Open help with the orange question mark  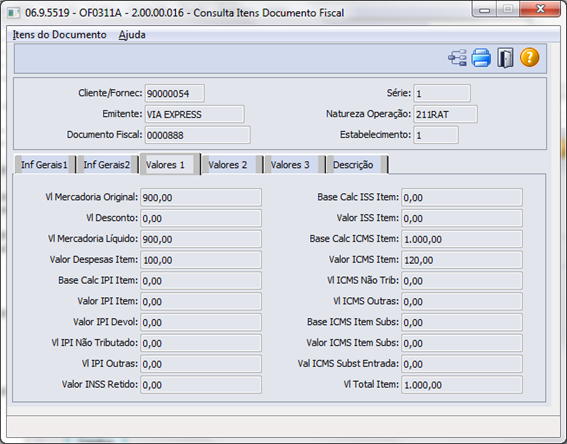coord(529,57)
